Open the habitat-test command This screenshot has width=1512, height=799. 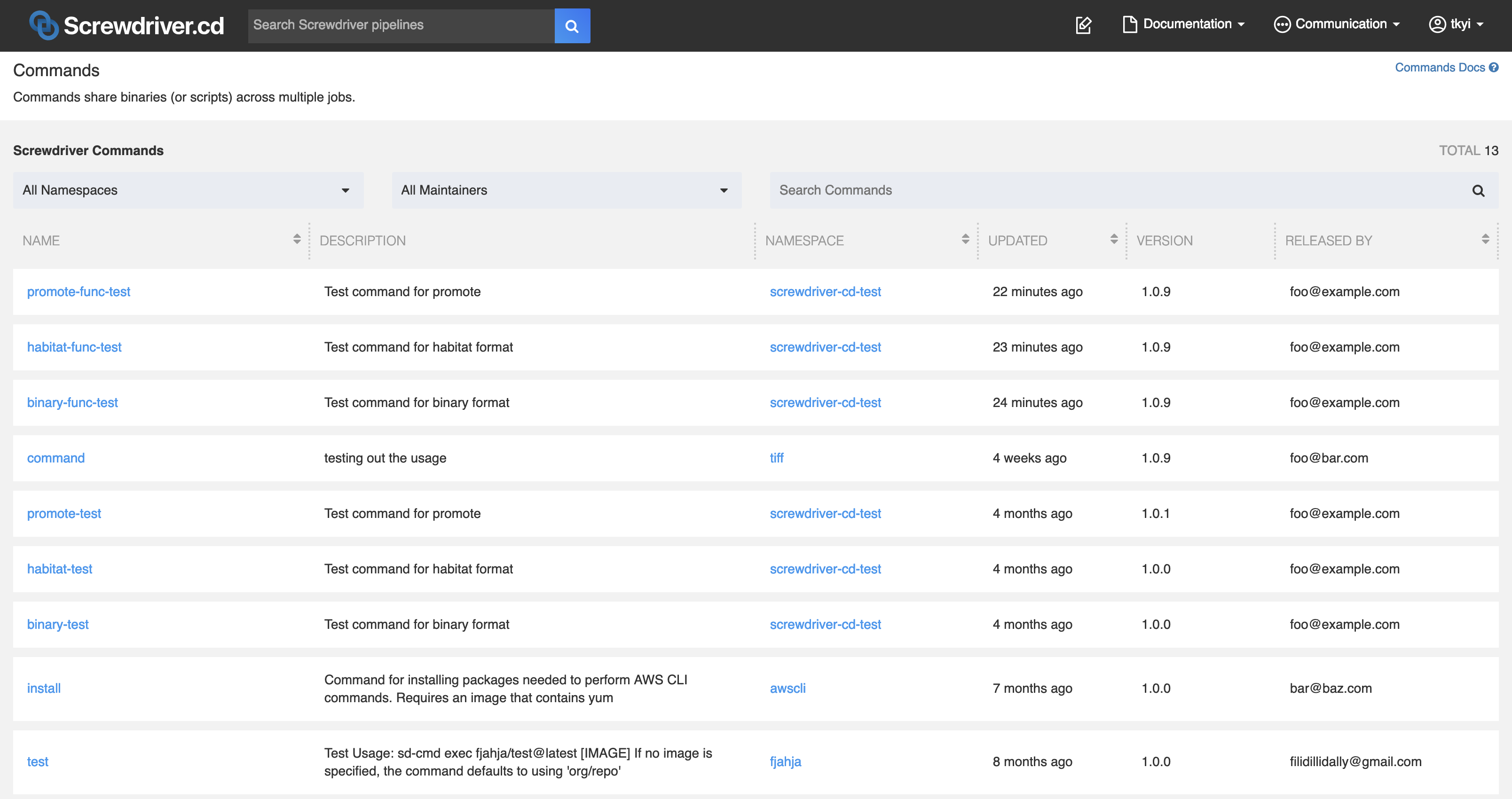pyautogui.click(x=59, y=569)
